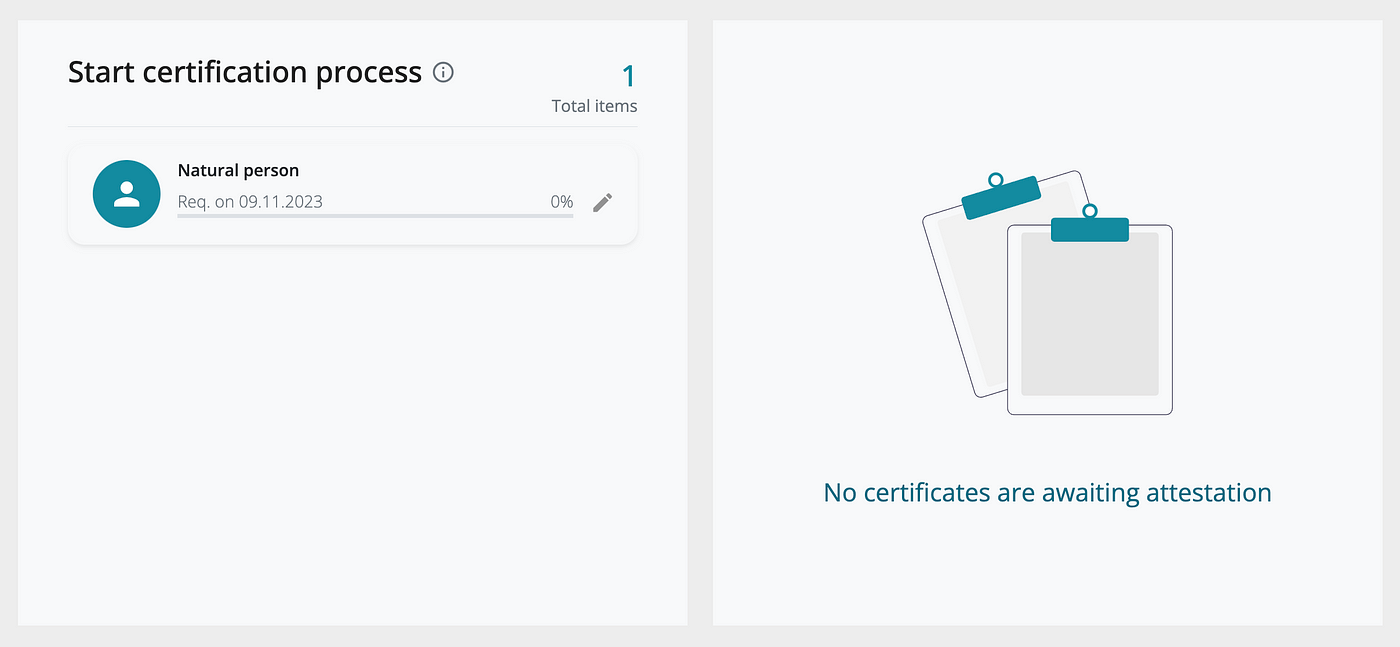1400x647 pixels.
Task: Click the Start certification process heading
Action: coord(245,72)
